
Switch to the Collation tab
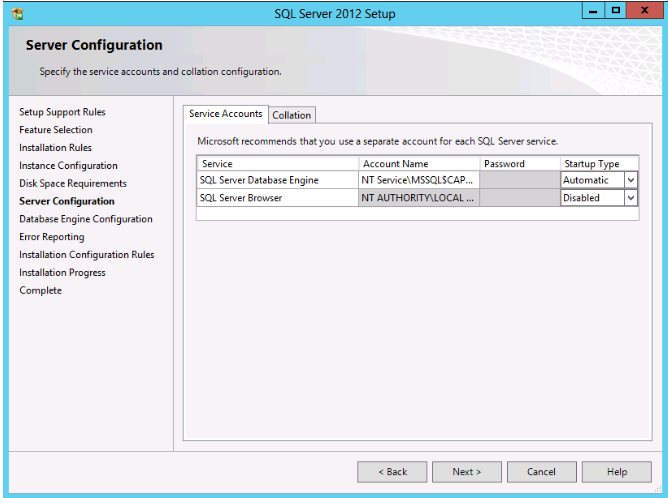(x=292, y=115)
